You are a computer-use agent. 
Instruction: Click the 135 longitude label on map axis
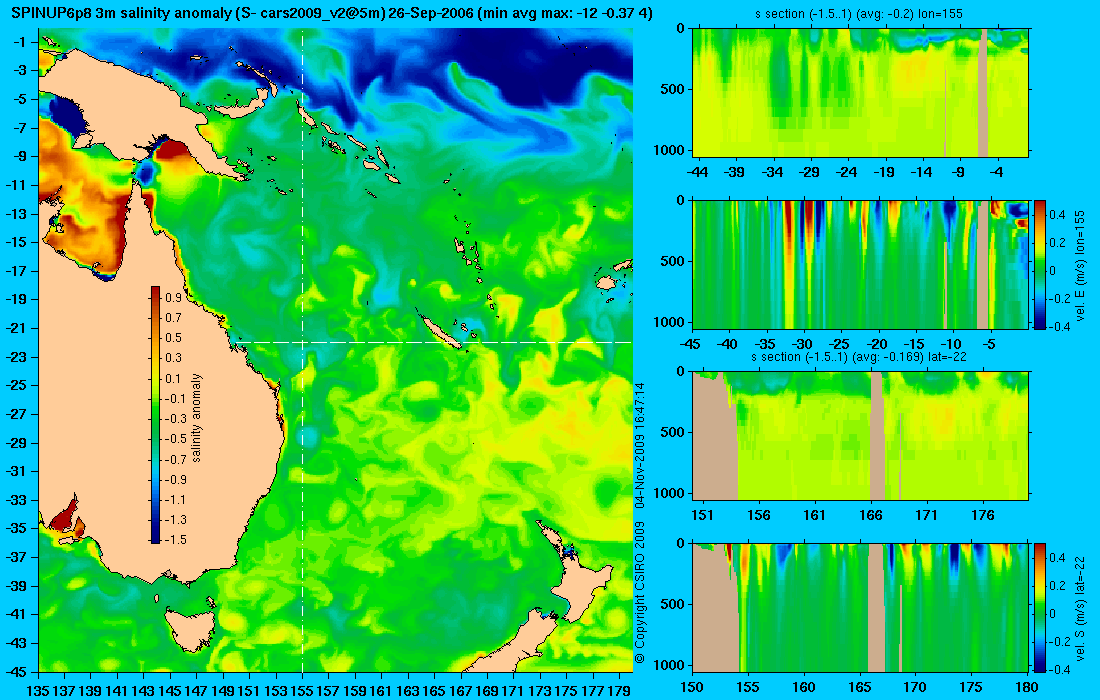pyautogui.click(x=38, y=691)
